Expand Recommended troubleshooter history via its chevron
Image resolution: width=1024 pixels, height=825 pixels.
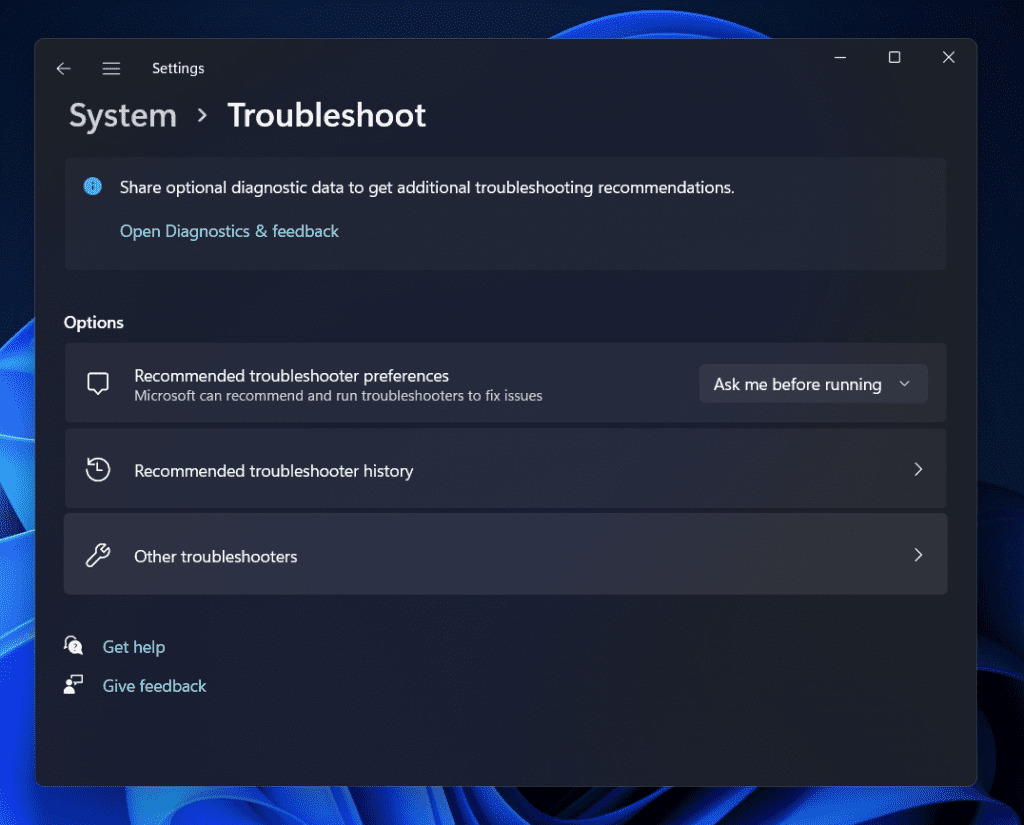(918, 470)
